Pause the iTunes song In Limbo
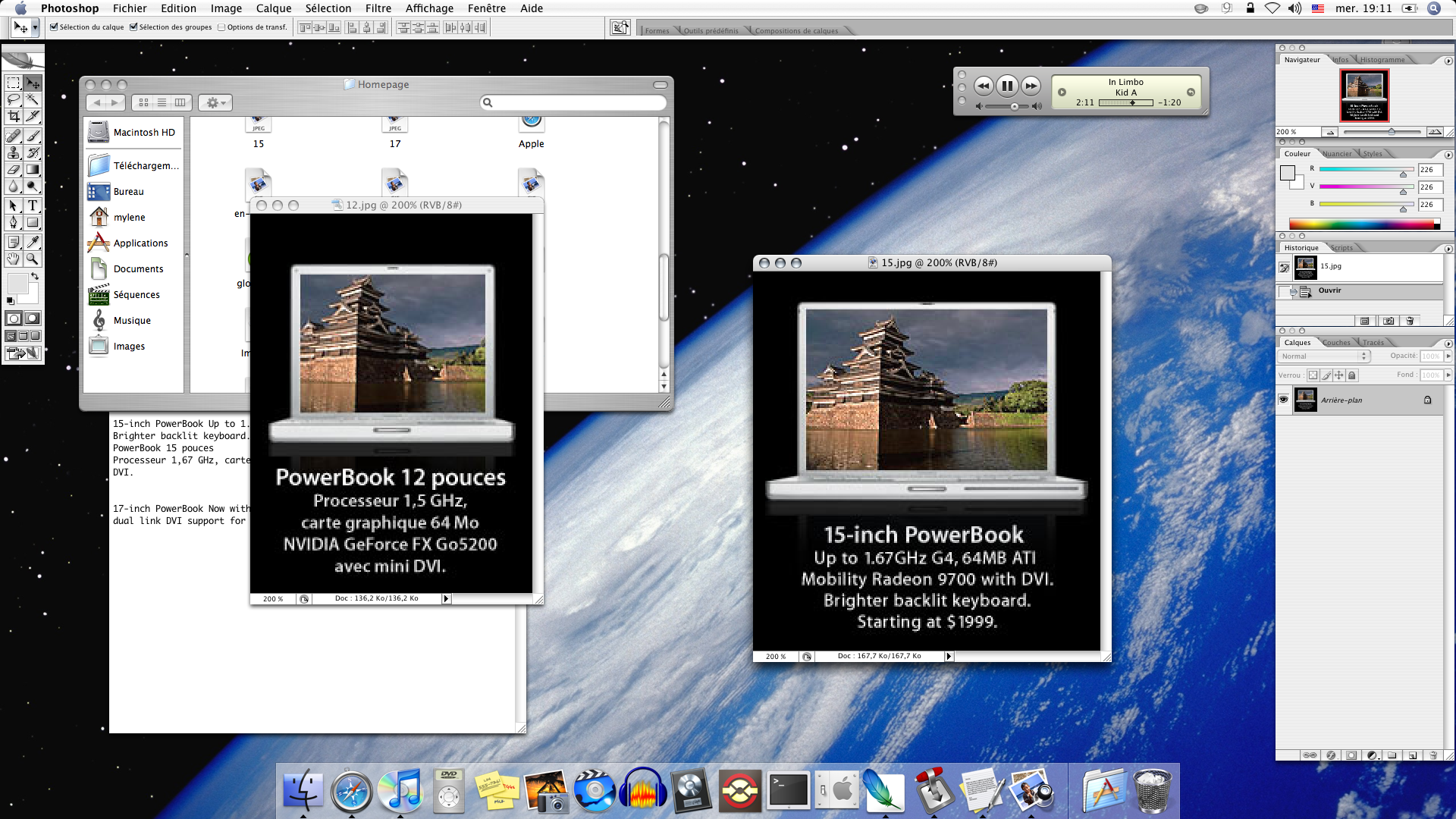Viewport: 1456px width, 819px height. click(1007, 86)
